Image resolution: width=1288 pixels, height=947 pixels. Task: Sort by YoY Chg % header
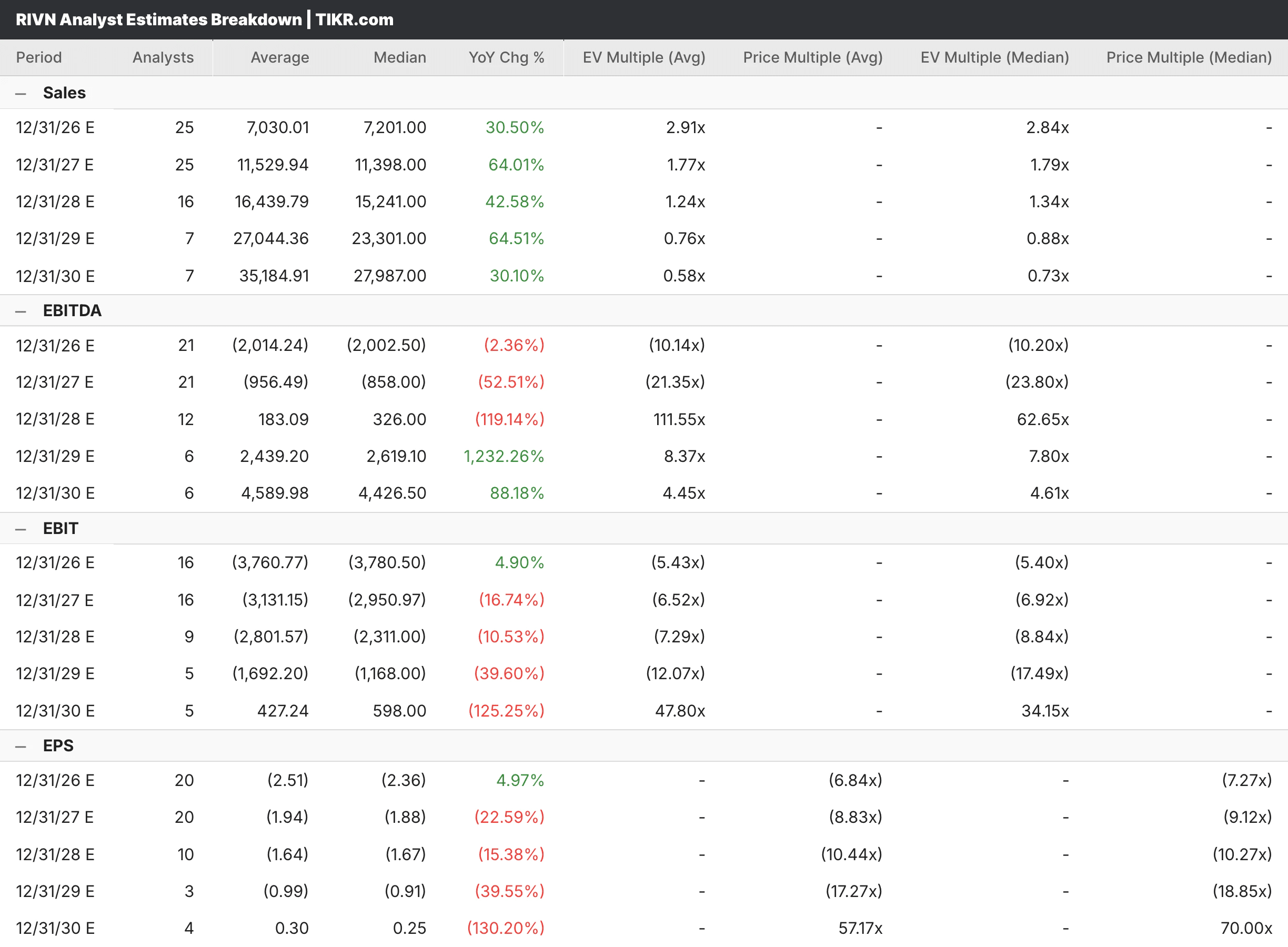tap(506, 57)
